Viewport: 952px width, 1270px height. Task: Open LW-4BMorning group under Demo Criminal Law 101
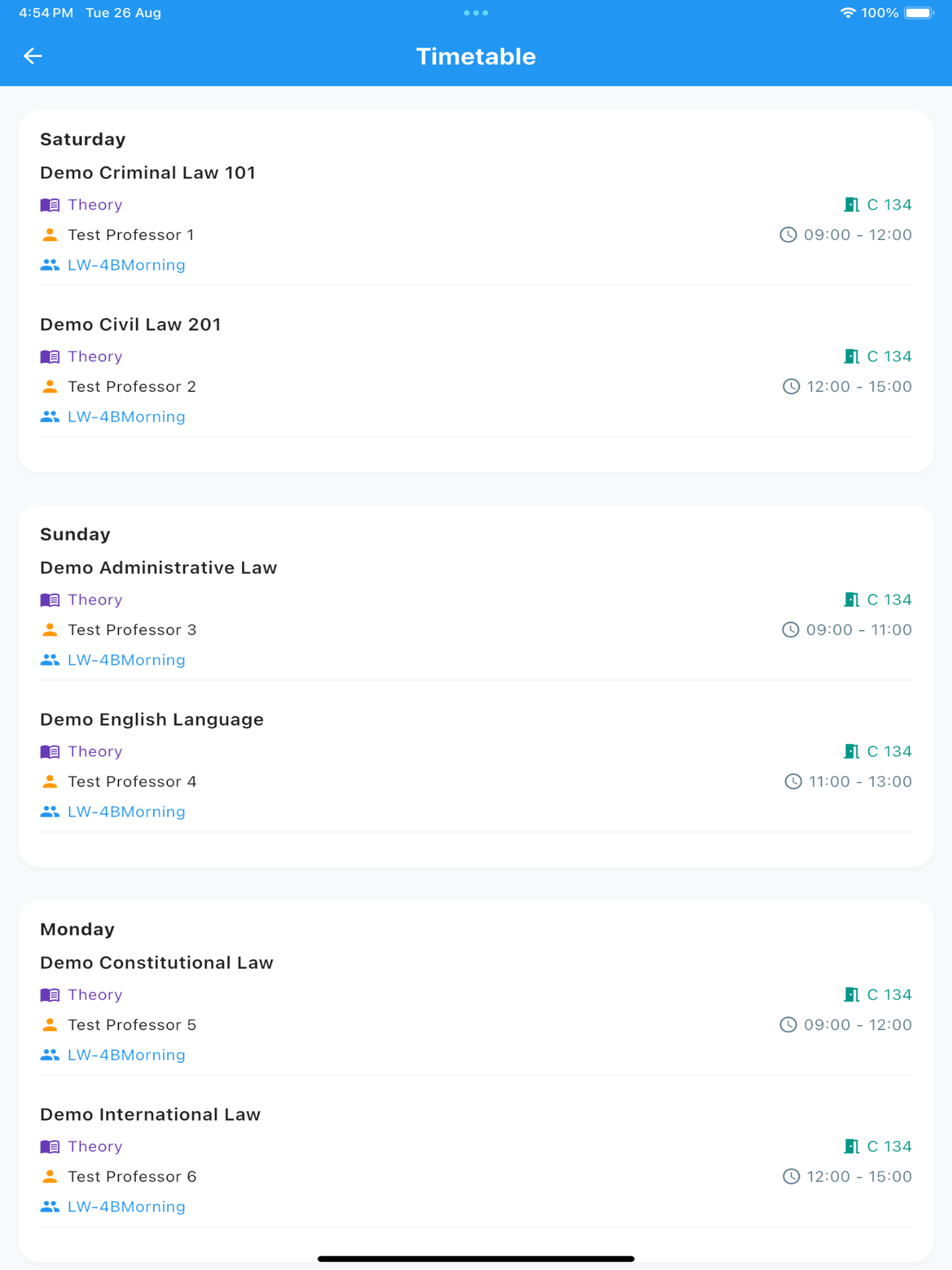[126, 265]
